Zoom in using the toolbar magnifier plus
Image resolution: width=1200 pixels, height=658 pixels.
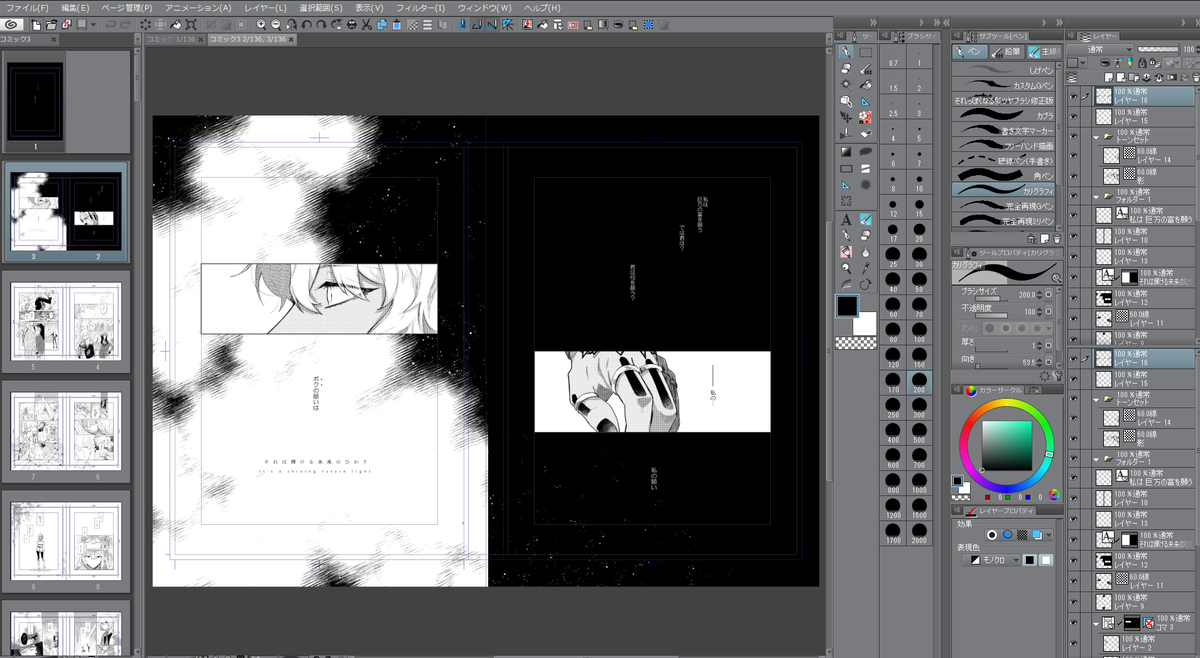261,23
